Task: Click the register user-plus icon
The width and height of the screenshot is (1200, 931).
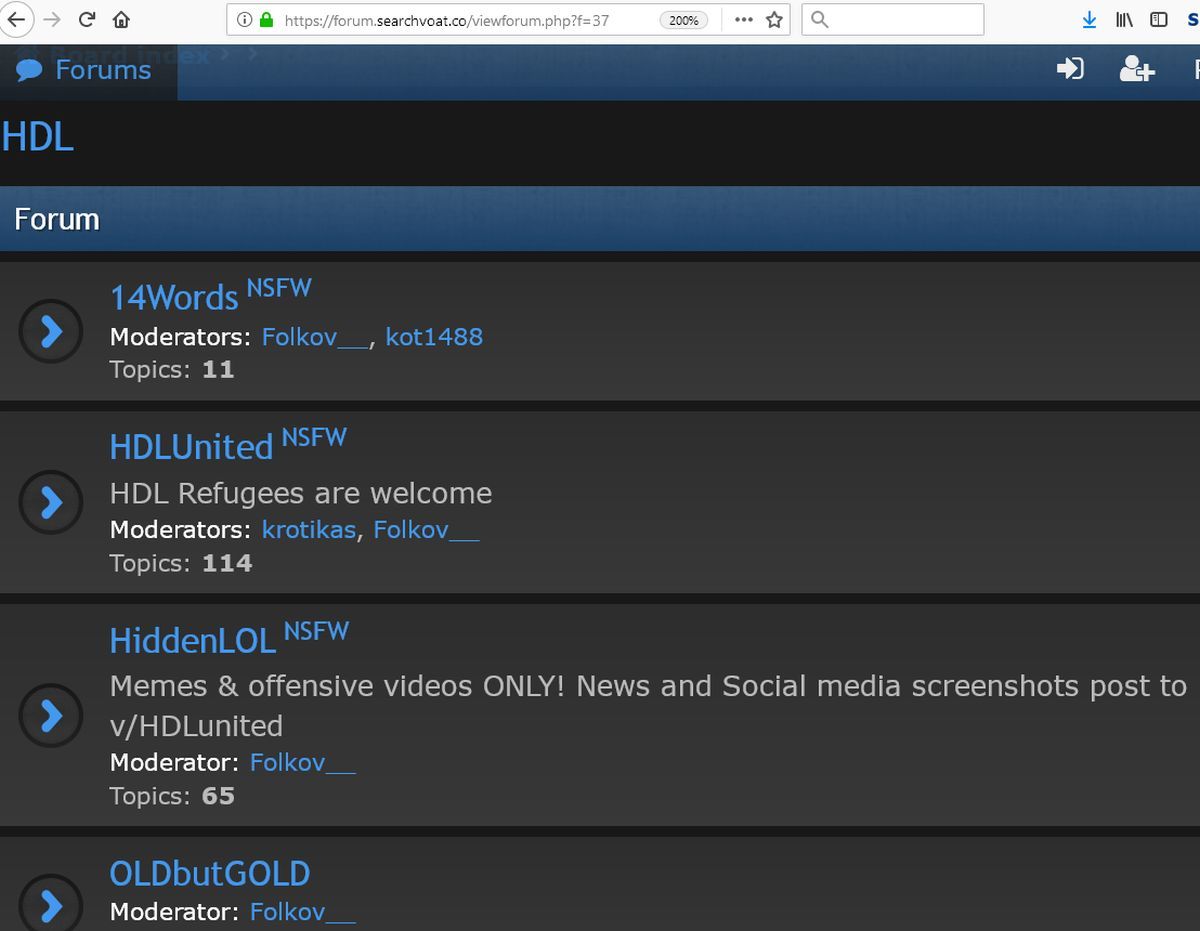Action: tap(1137, 69)
